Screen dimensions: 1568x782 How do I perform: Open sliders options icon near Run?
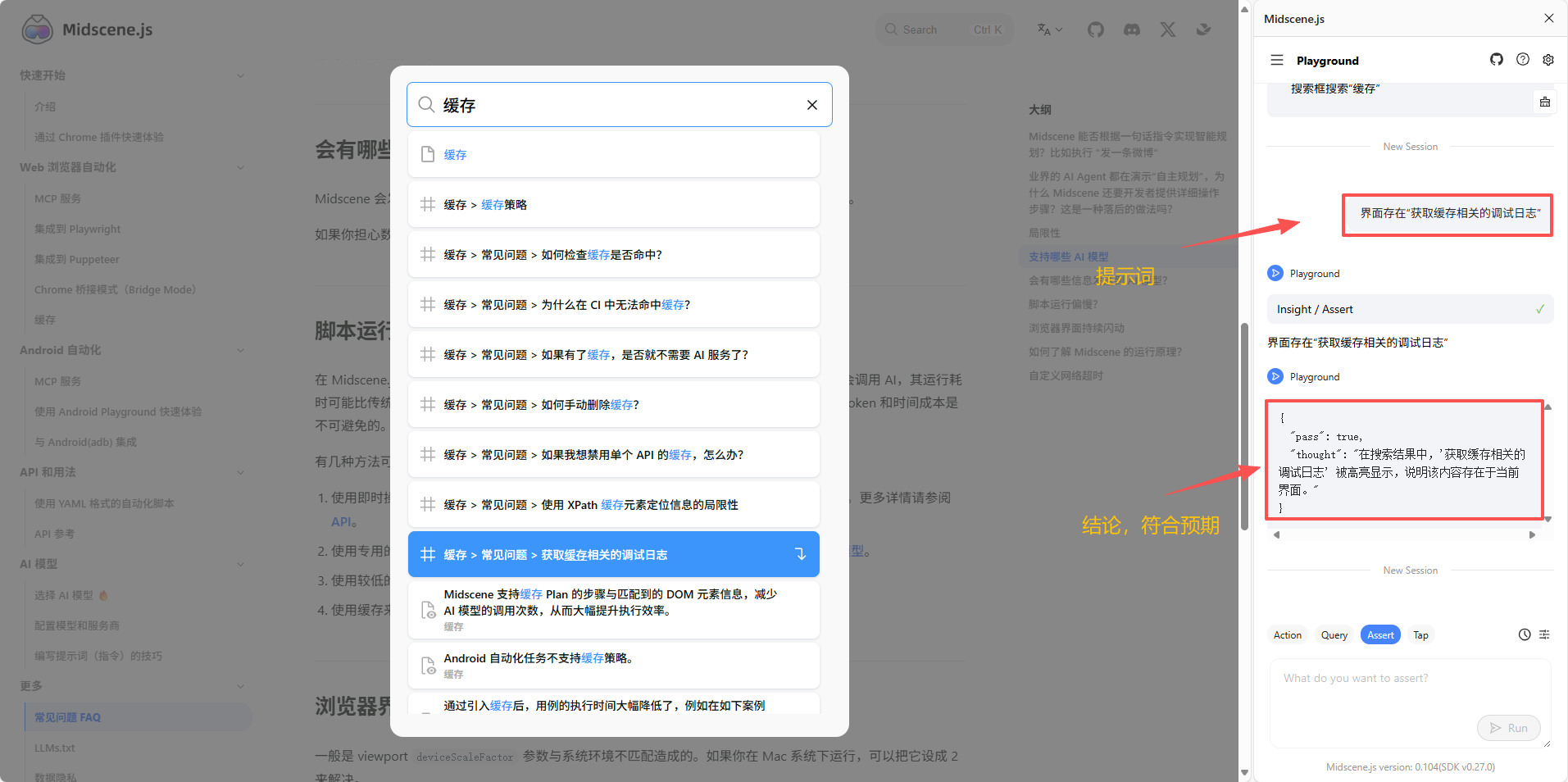[1544, 634]
